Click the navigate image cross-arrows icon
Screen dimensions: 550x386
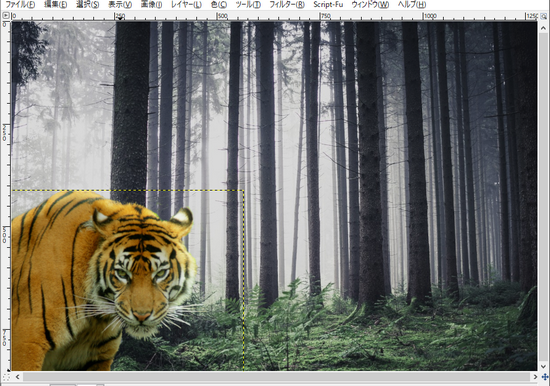[544, 377]
